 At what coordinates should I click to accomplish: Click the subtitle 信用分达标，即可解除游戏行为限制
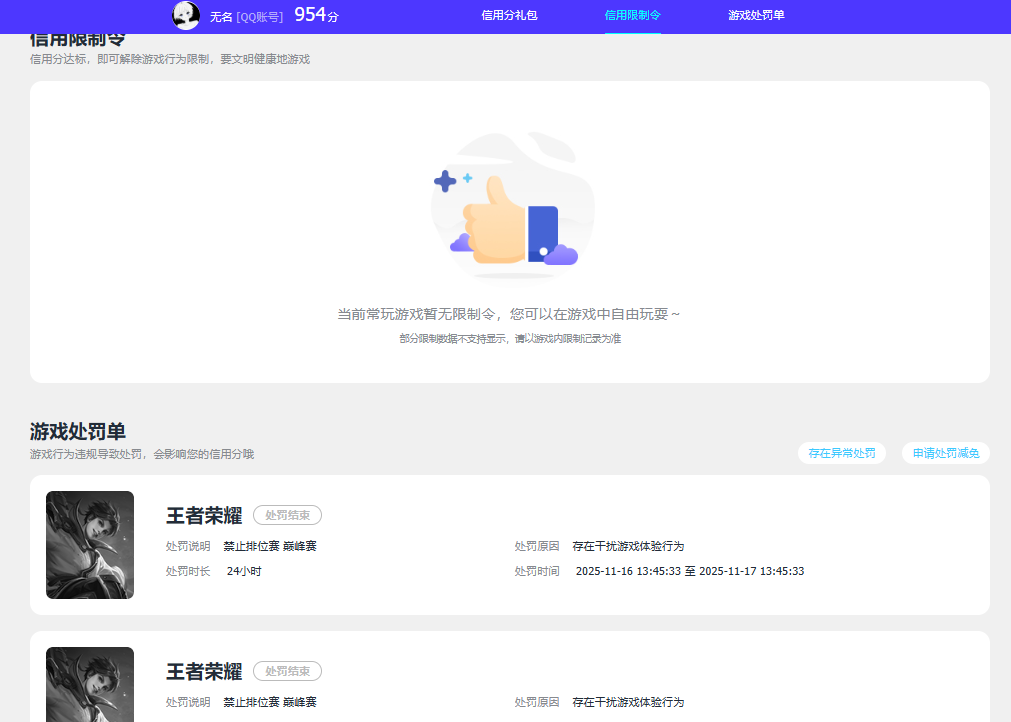tap(170, 59)
